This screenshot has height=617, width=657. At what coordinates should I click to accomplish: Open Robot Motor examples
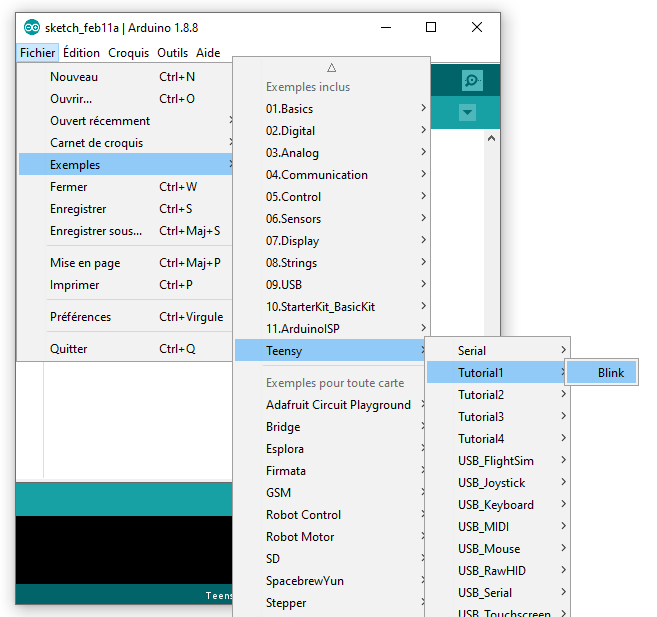[x=331, y=537]
